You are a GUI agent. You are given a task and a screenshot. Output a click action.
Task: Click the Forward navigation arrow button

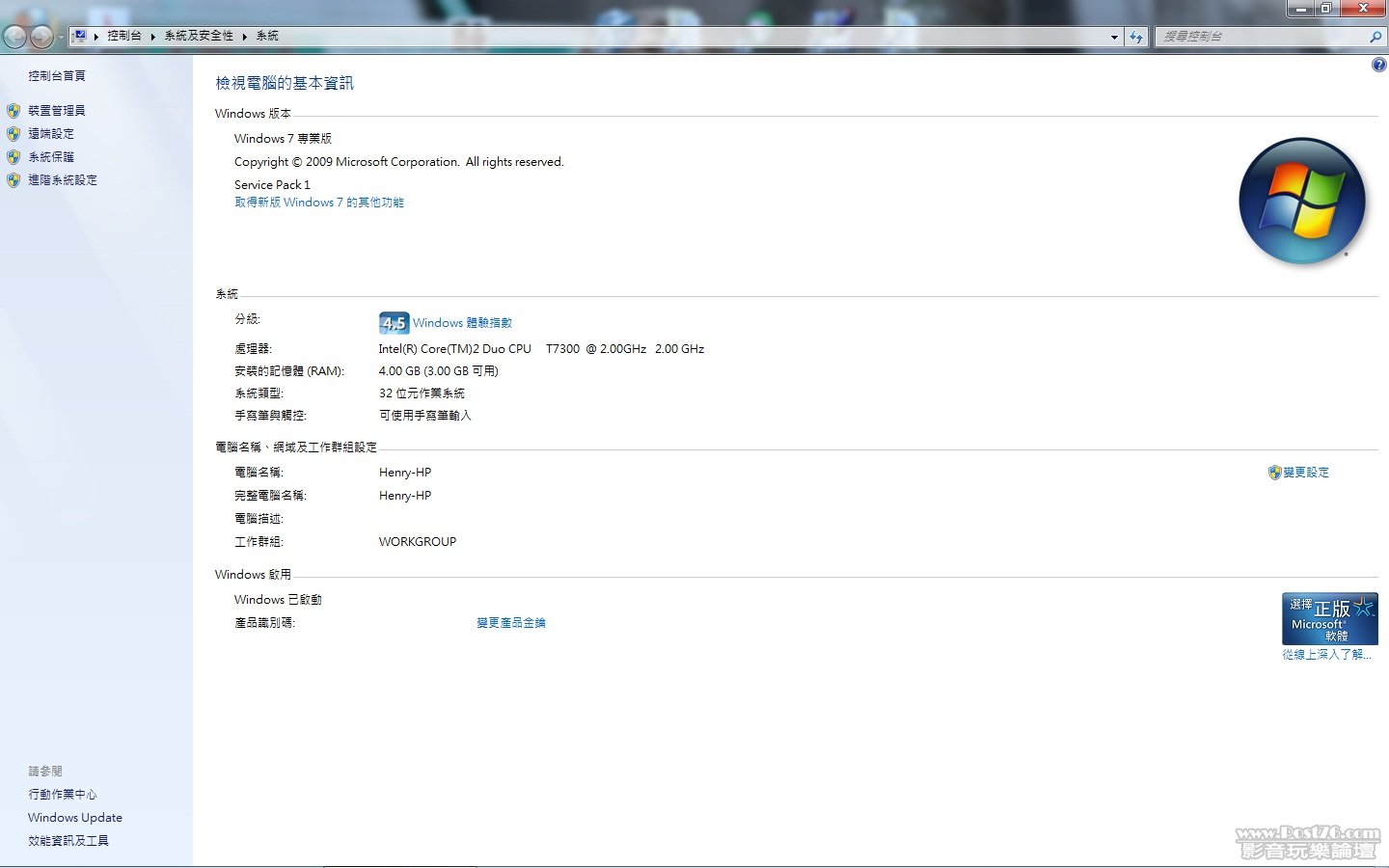pos(41,37)
